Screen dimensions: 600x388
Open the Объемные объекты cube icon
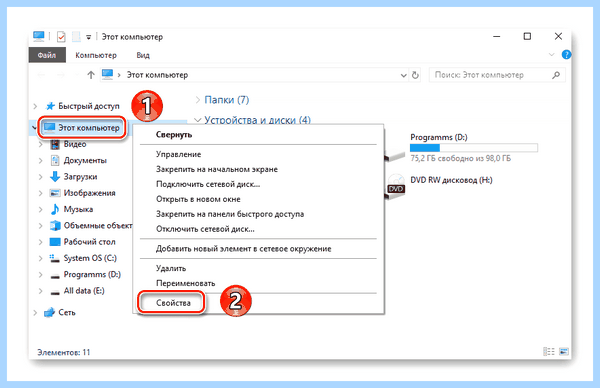[x=55, y=225]
